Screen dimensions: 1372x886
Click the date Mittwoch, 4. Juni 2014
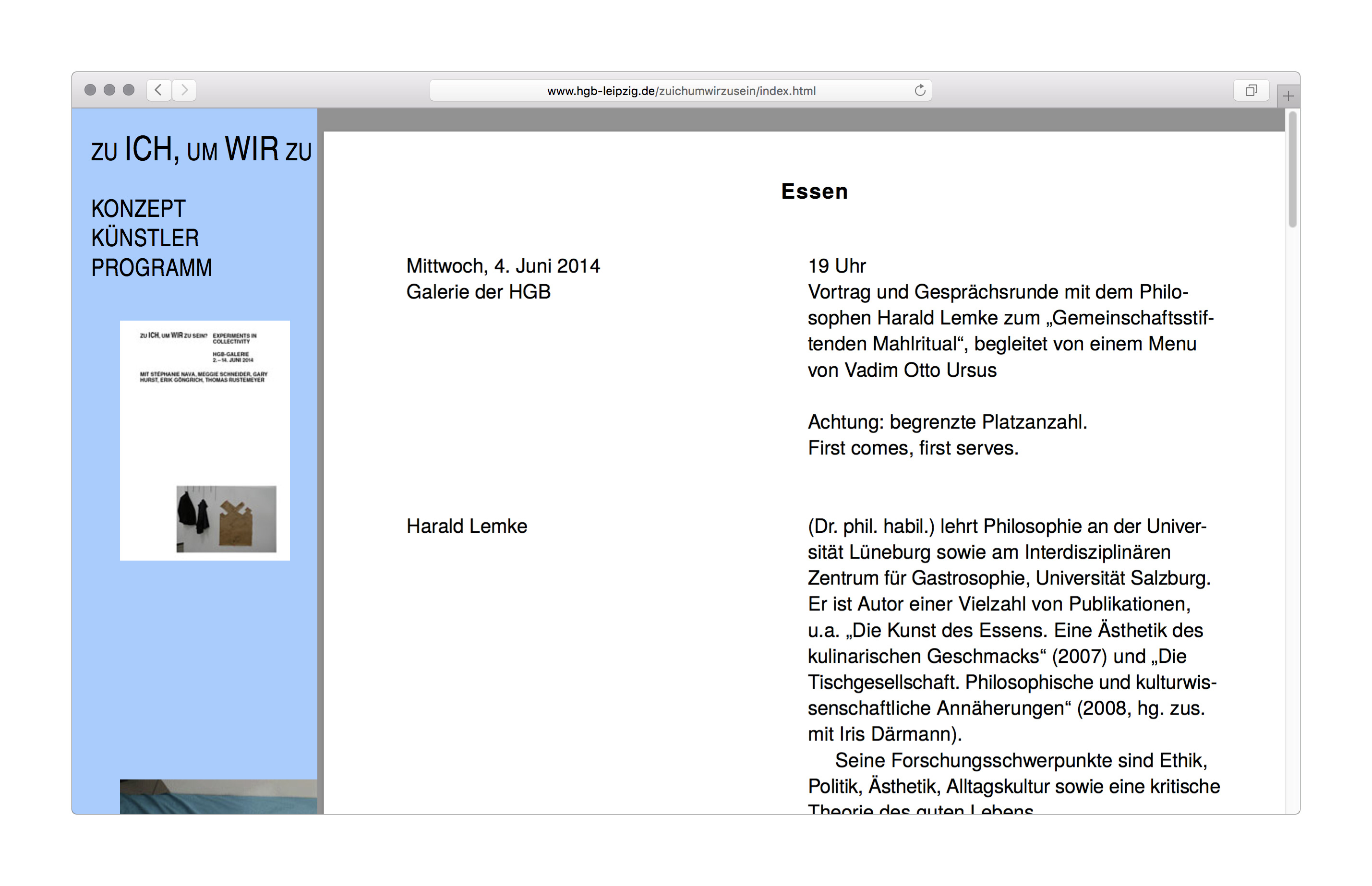[503, 266]
